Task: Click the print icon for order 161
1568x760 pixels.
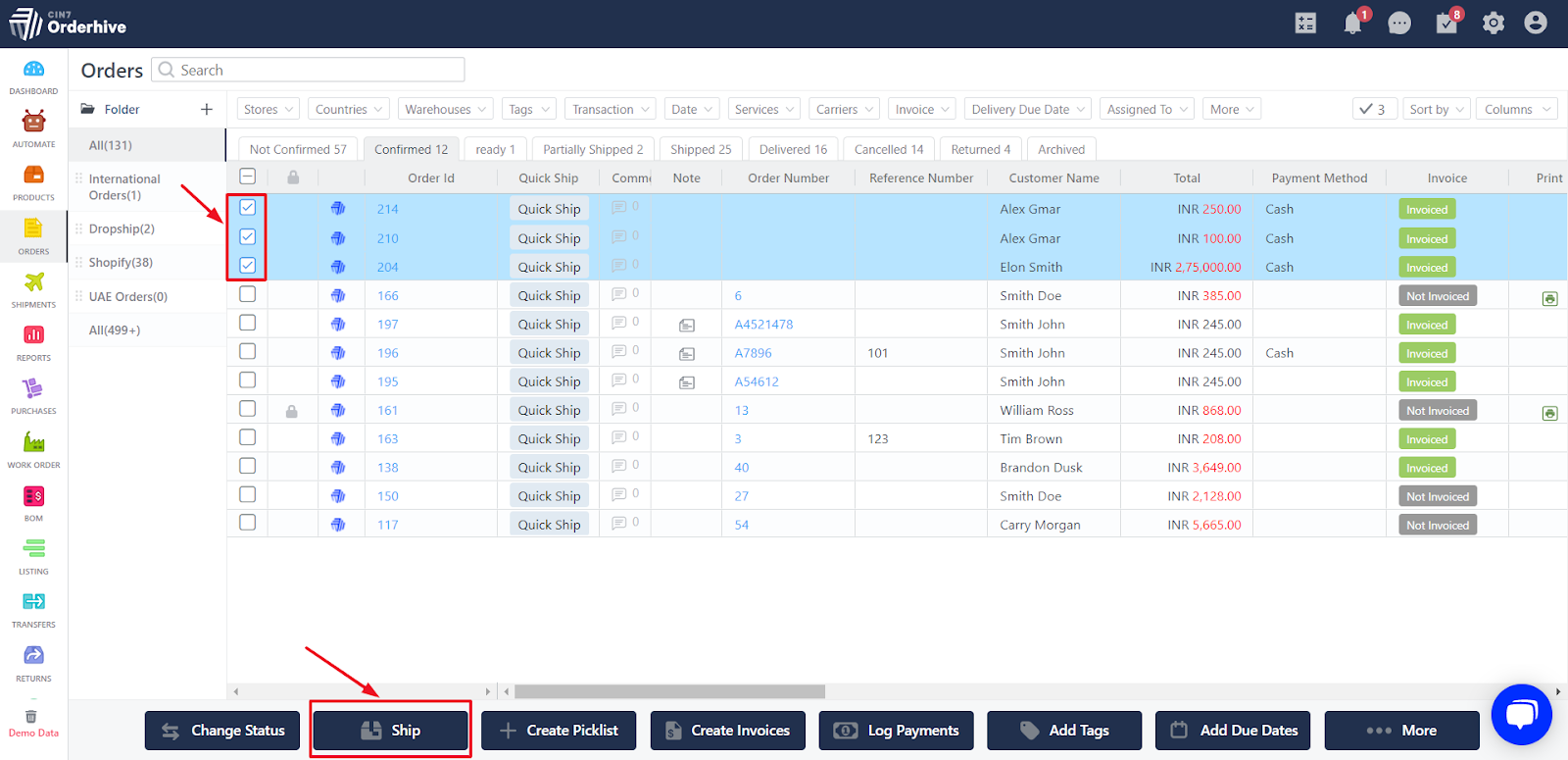Action: point(1549,413)
